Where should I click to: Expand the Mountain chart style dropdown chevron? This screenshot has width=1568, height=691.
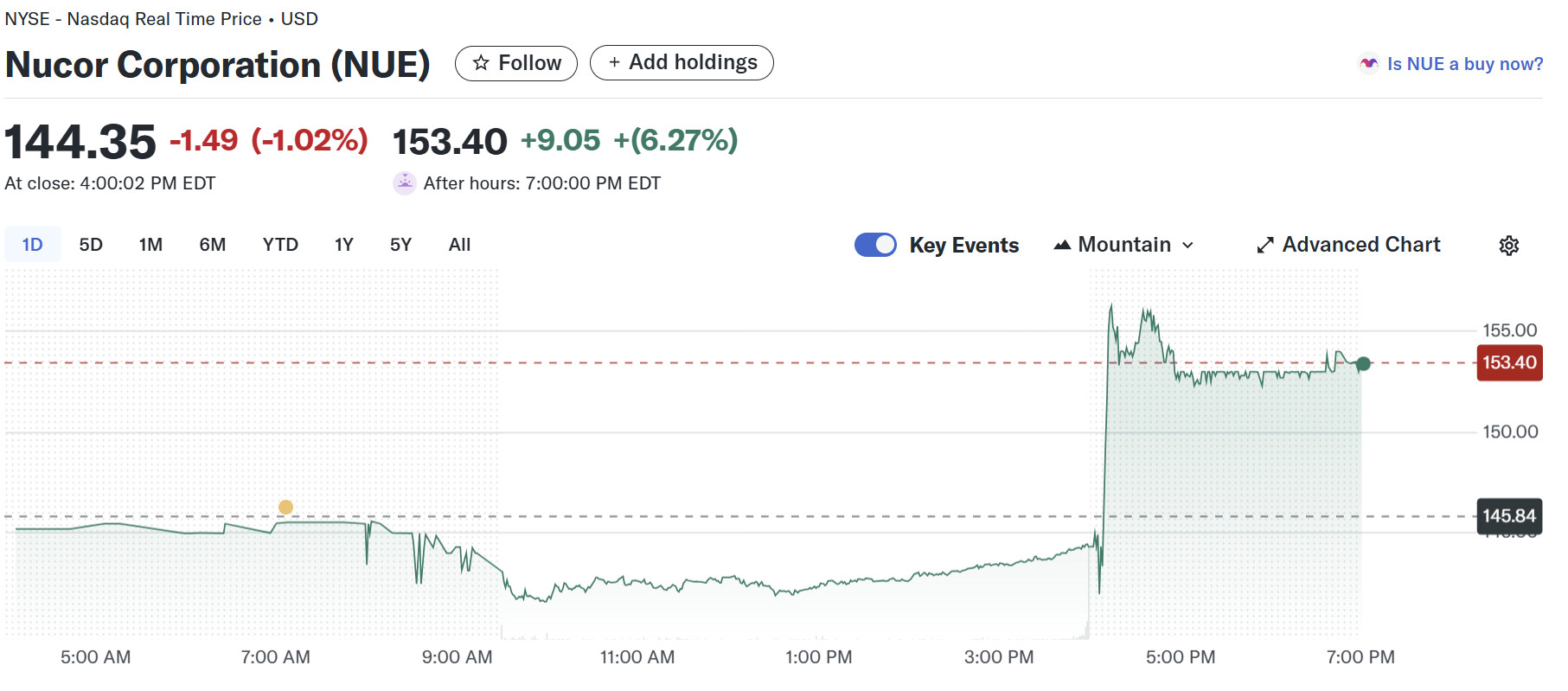tap(1188, 246)
